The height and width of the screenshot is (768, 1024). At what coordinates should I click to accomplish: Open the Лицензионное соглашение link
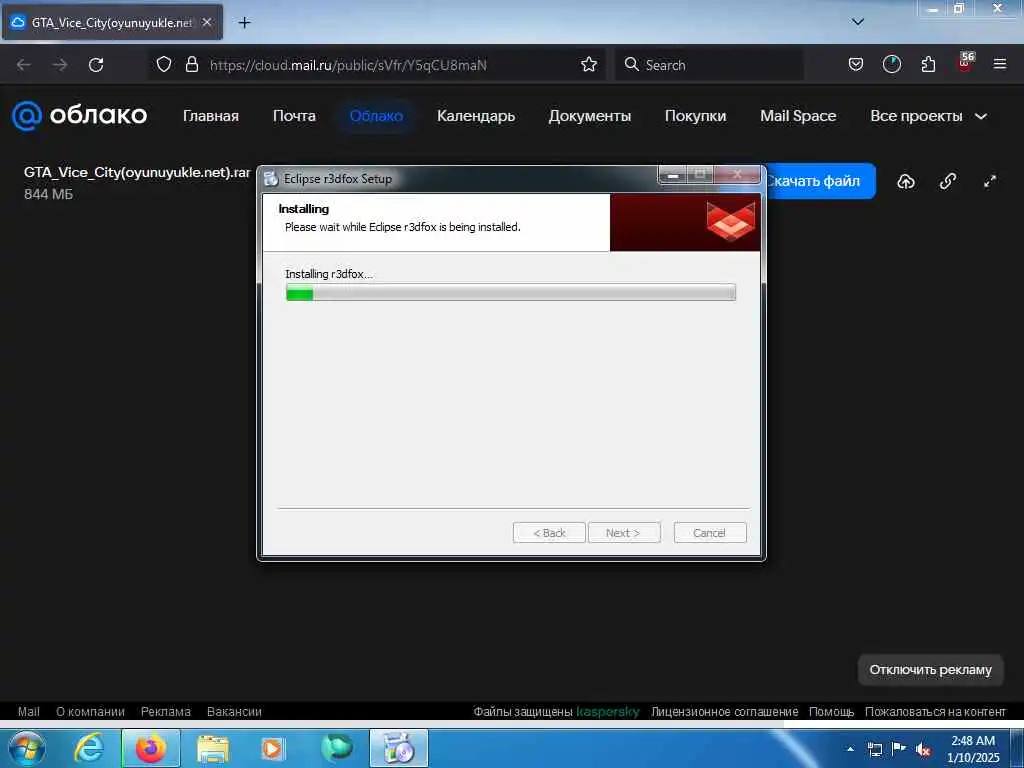[x=724, y=711]
